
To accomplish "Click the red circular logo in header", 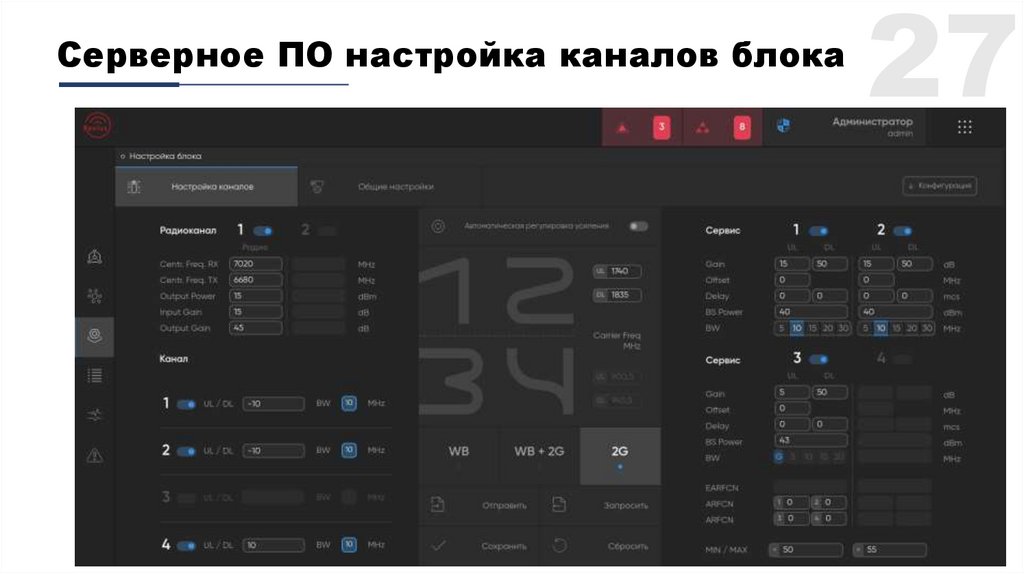I will (x=97, y=126).
